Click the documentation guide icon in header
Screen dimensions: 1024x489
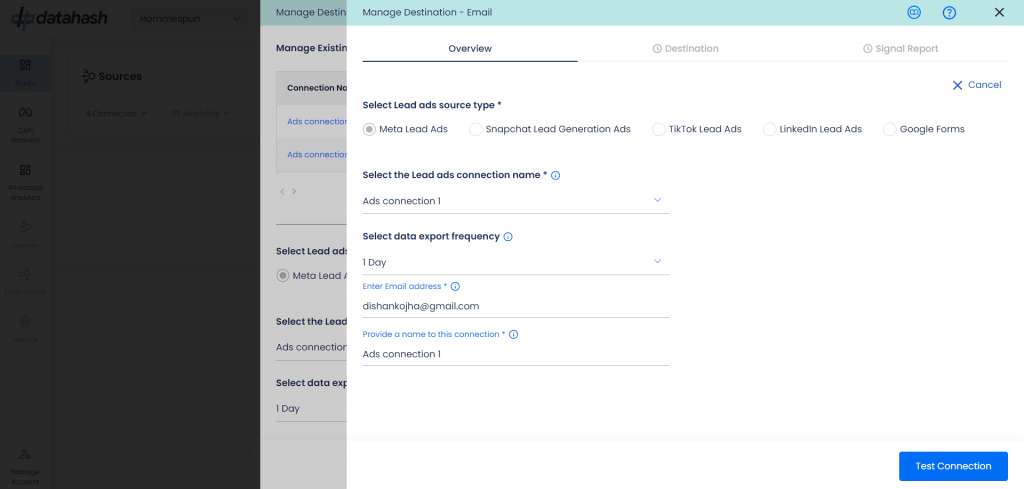click(913, 13)
